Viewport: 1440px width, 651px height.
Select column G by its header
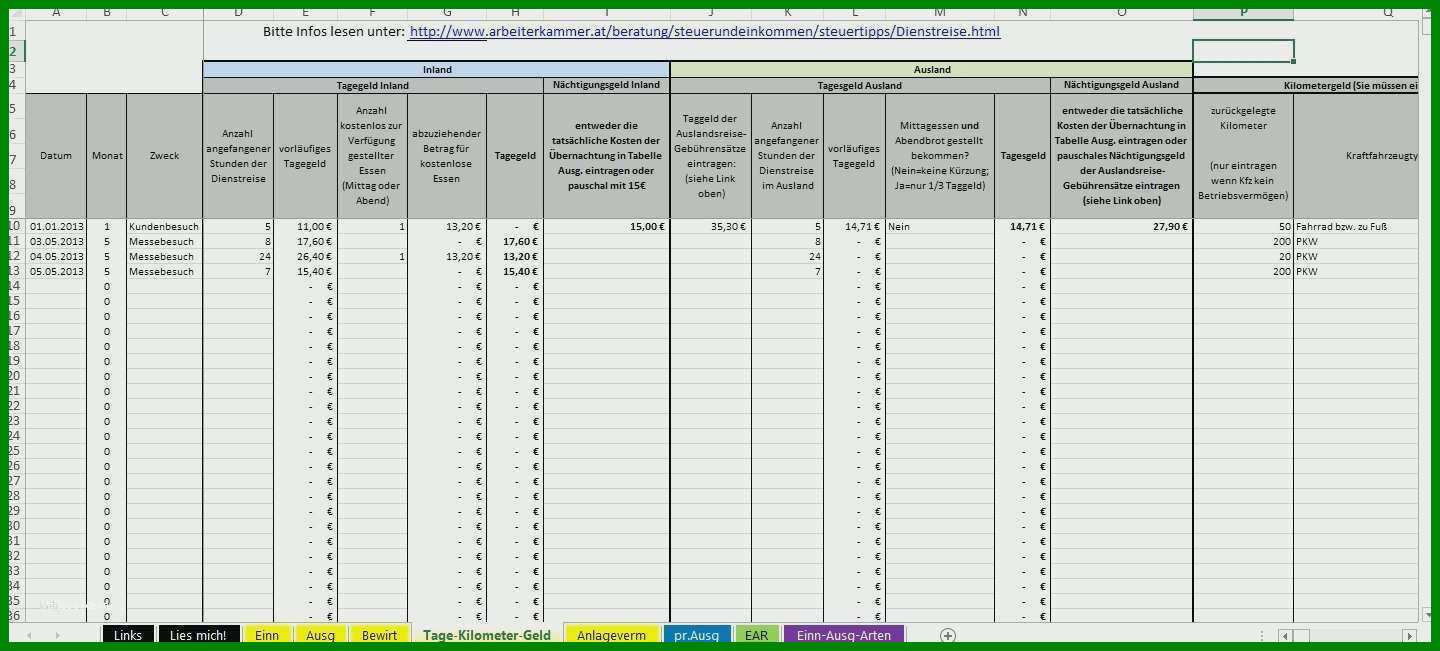pos(447,13)
